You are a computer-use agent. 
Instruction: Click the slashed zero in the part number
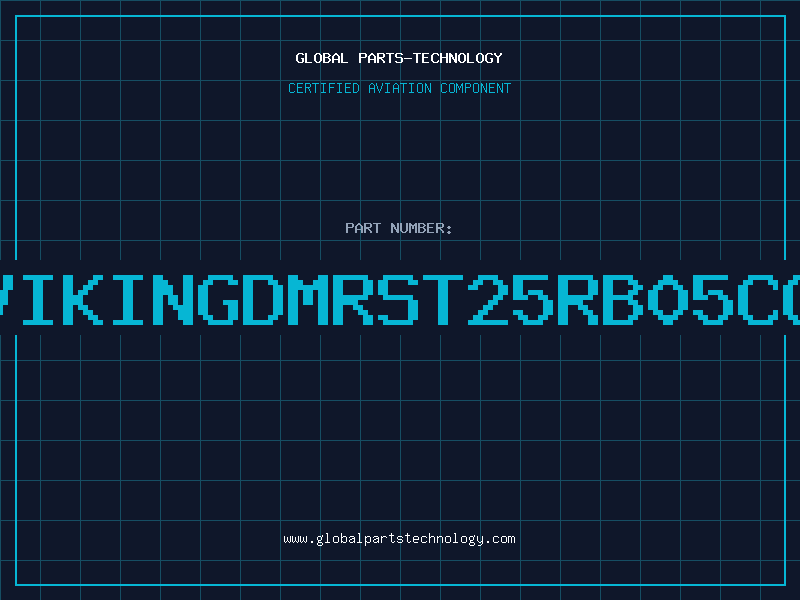point(668,299)
